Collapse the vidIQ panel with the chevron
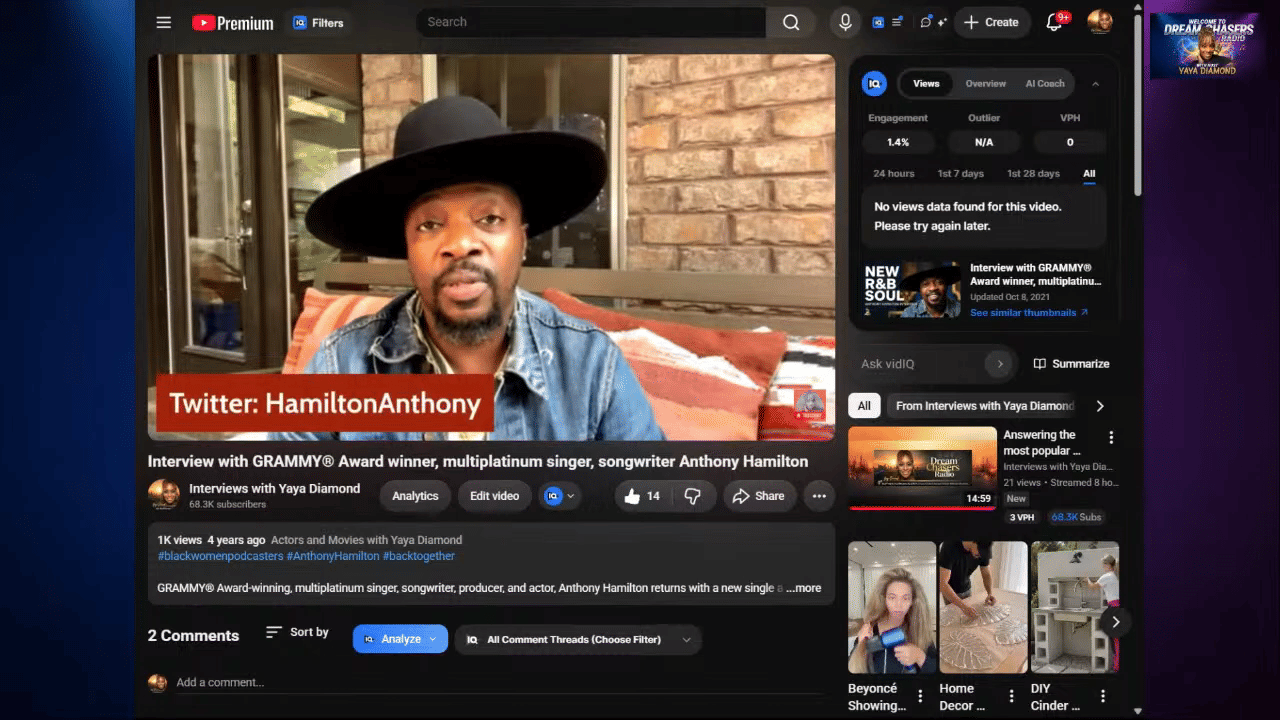The height and width of the screenshot is (720, 1280). pyautogui.click(x=1095, y=84)
